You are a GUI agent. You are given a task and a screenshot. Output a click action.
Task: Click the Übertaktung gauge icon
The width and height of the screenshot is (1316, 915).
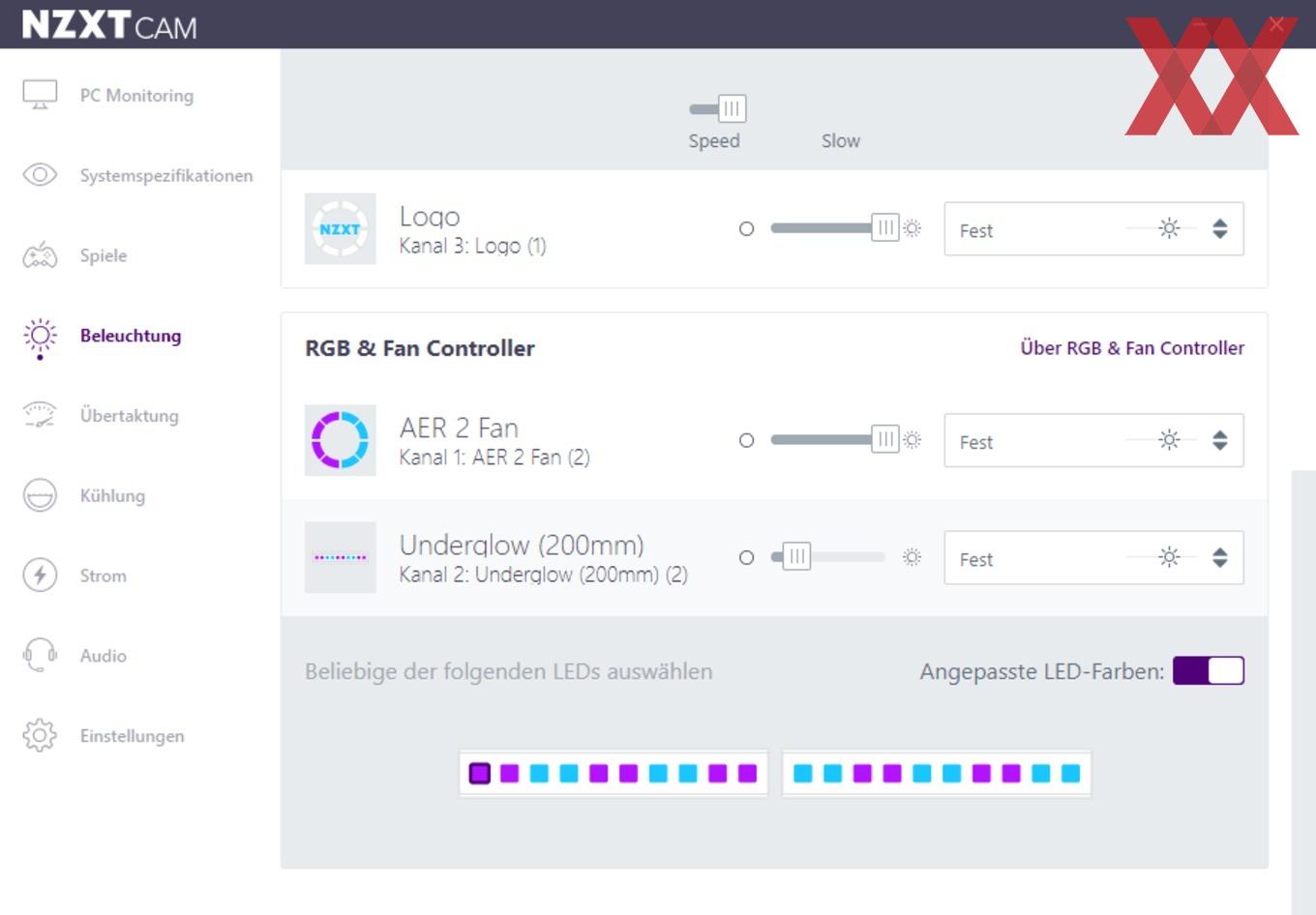click(40, 415)
